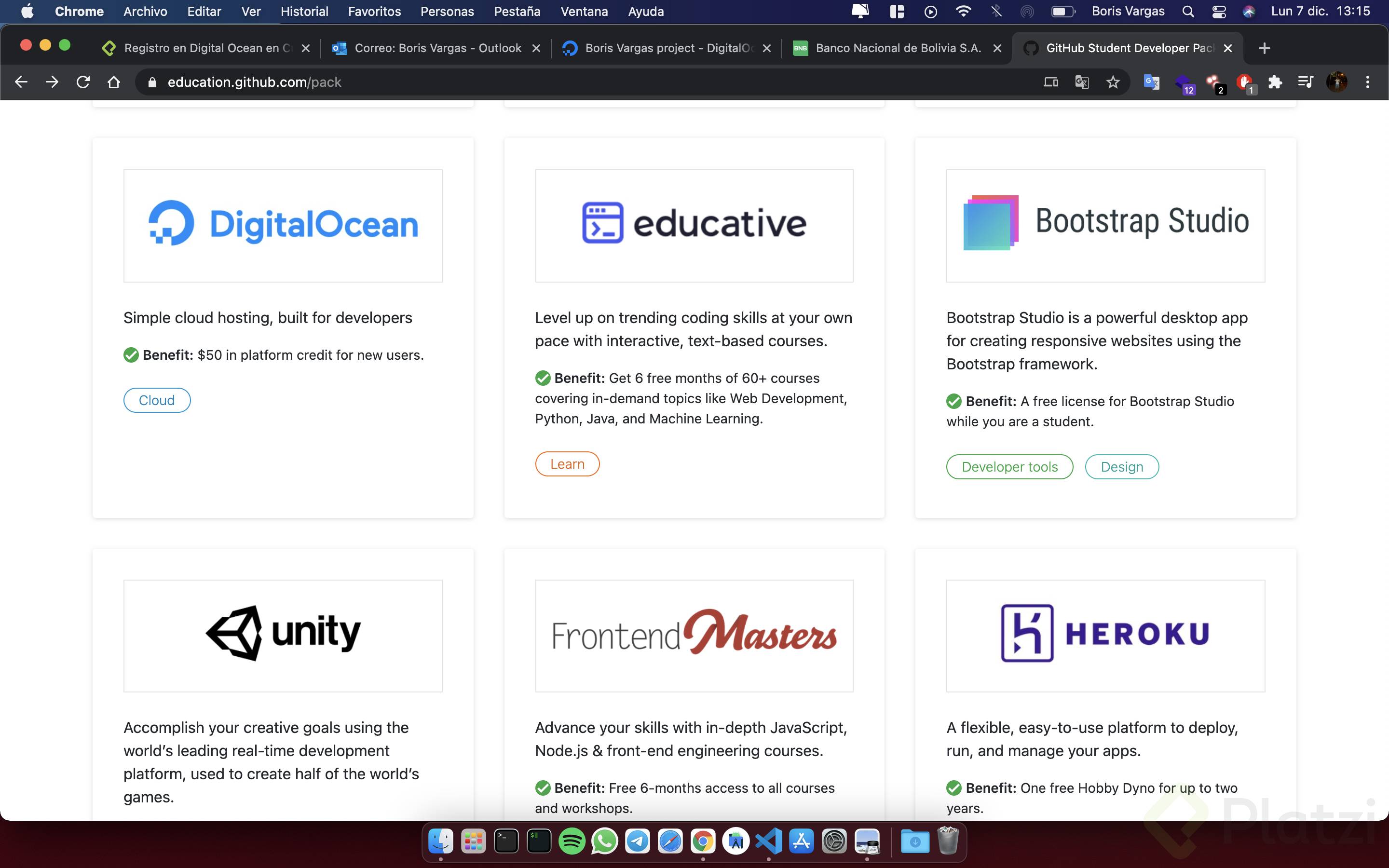Open Visual Studio Code from dock
The width and height of the screenshot is (1389, 868).
[769, 841]
